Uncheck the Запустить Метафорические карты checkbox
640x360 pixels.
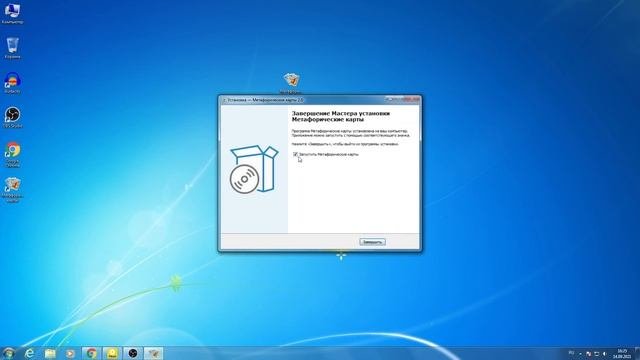point(295,154)
